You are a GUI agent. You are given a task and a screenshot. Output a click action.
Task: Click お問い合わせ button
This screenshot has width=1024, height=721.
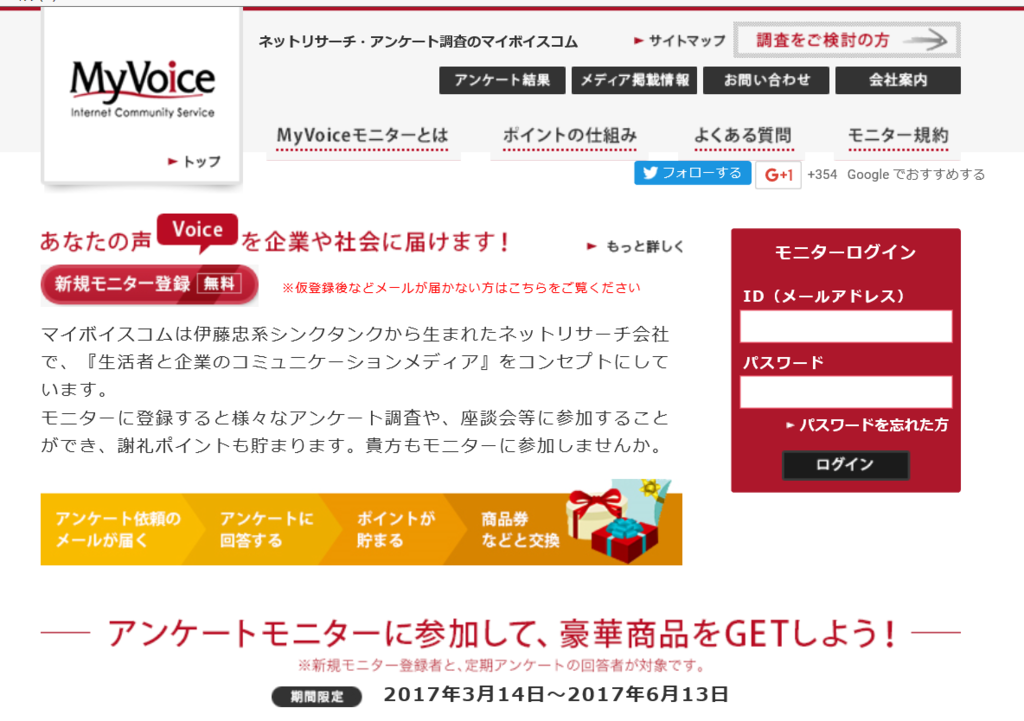point(766,80)
